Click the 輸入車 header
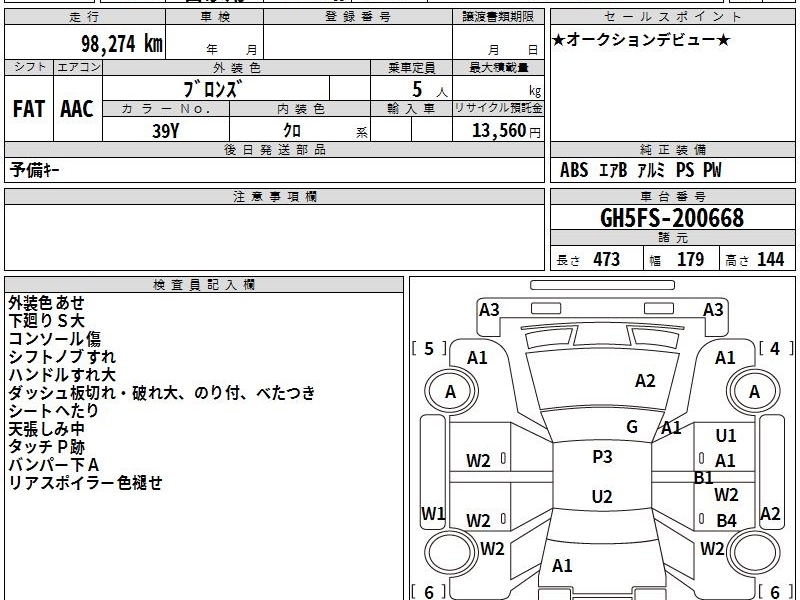The height and width of the screenshot is (600, 800). tap(411, 109)
